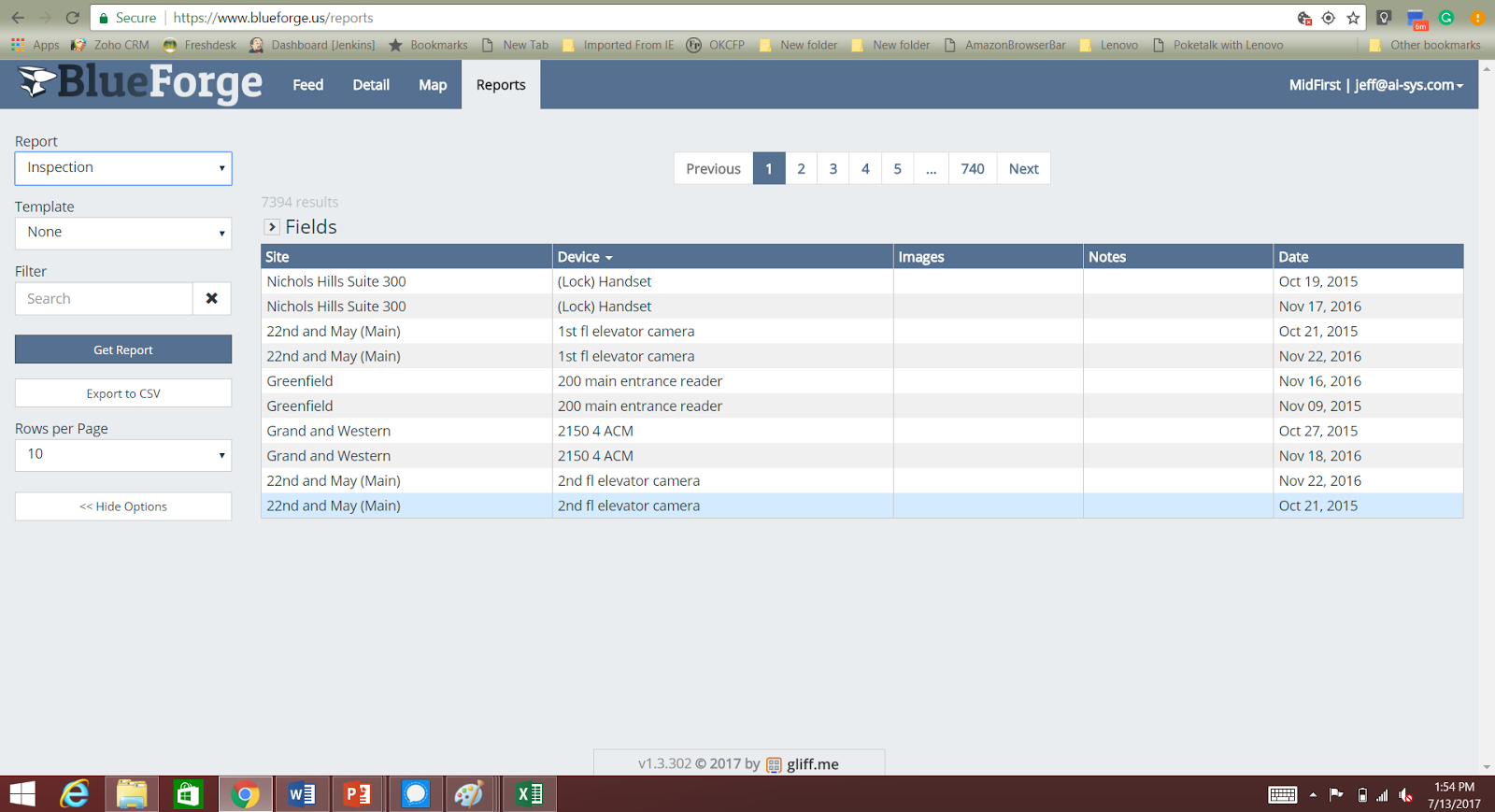Image resolution: width=1495 pixels, height=812 pixels.
Task: Select the highlighted 2nd fl elevator camera row
Action: tap(861, 506)
